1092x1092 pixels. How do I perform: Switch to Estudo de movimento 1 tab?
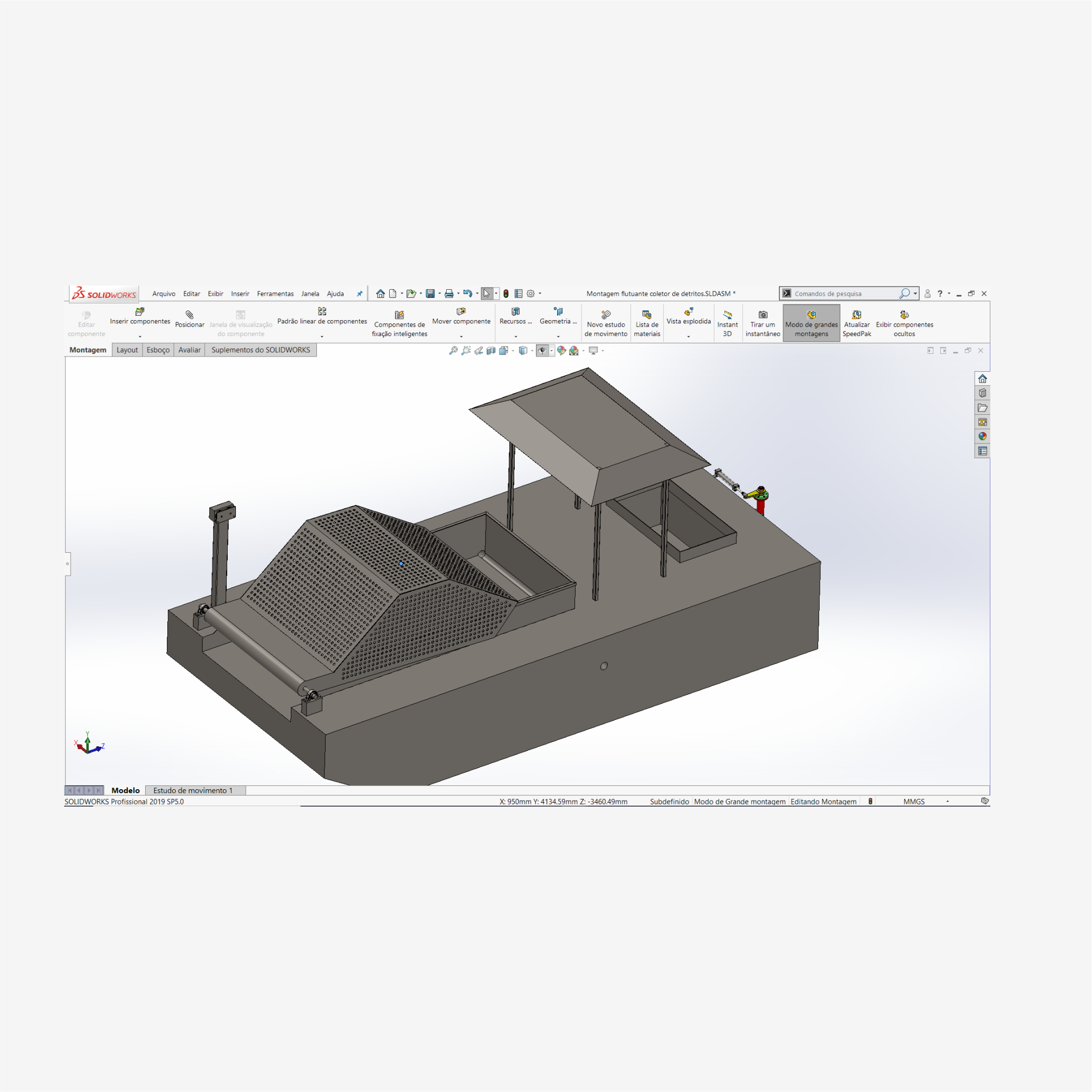(196, 791)
